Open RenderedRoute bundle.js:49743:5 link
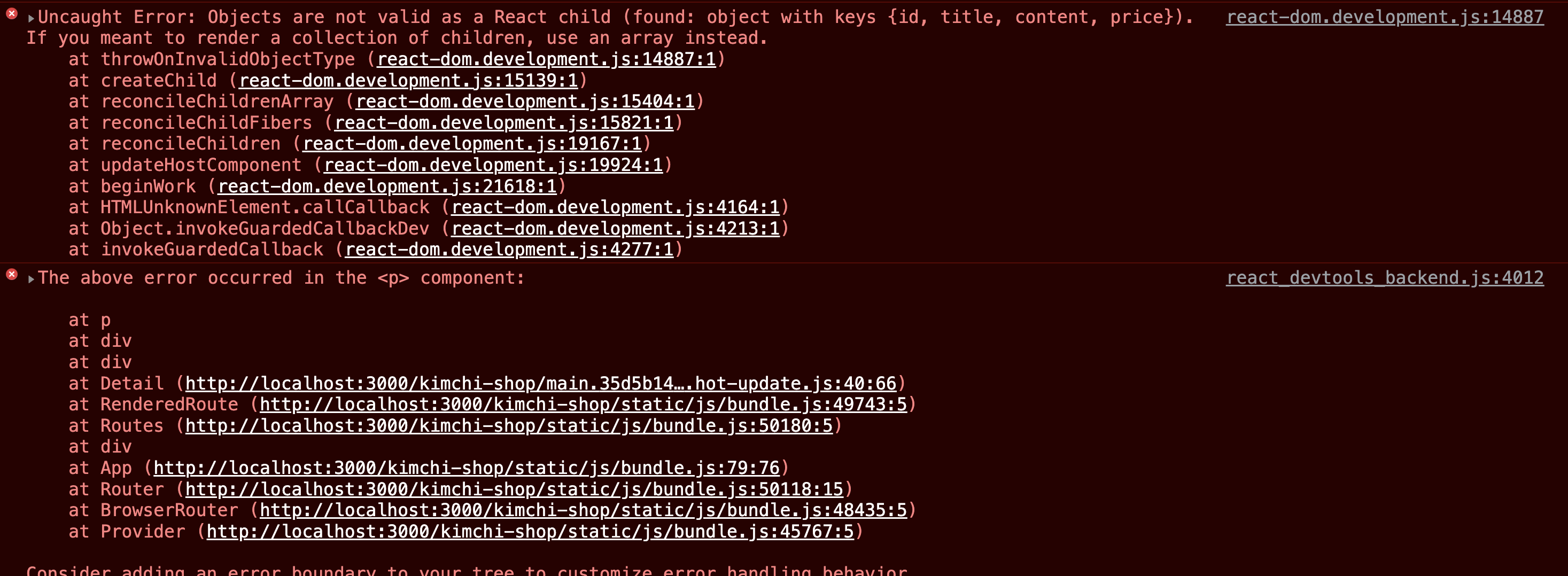The height and width of the screenshot is (576, 1568). click(x=583, y=405)
